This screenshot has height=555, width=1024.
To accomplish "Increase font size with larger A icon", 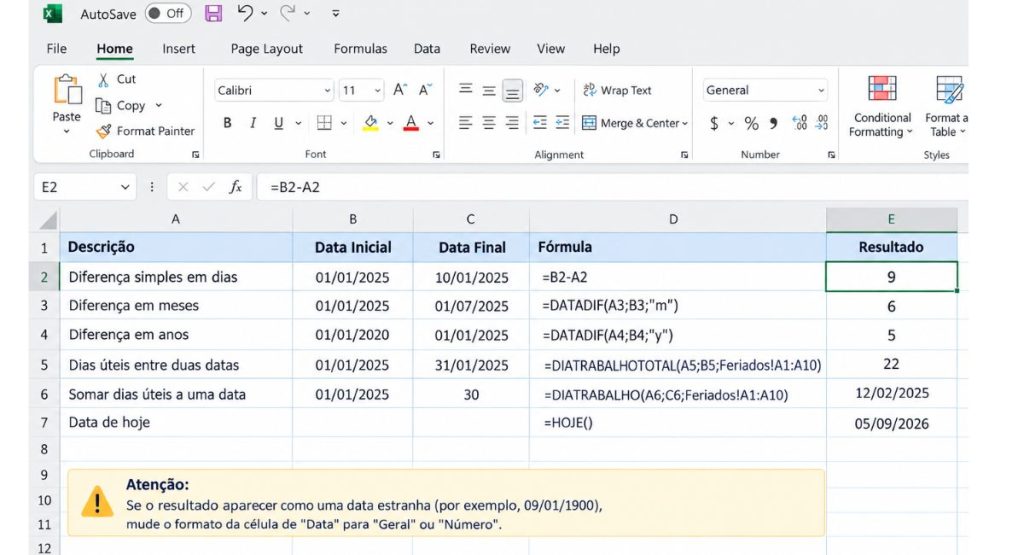I will (400, 90).
